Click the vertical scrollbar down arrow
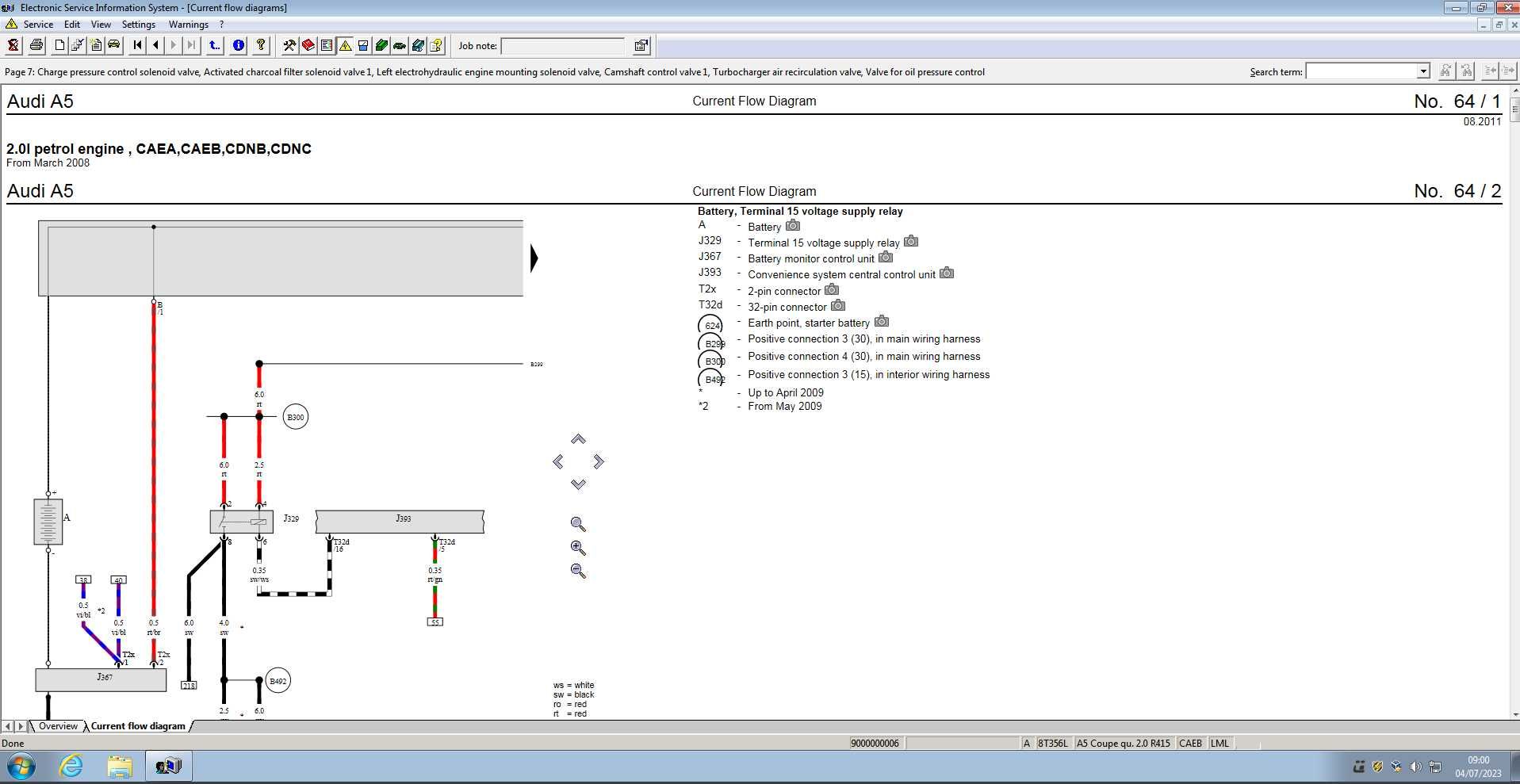The image size is (1520, 784). pyautogui.click(x=1514, y=714)
